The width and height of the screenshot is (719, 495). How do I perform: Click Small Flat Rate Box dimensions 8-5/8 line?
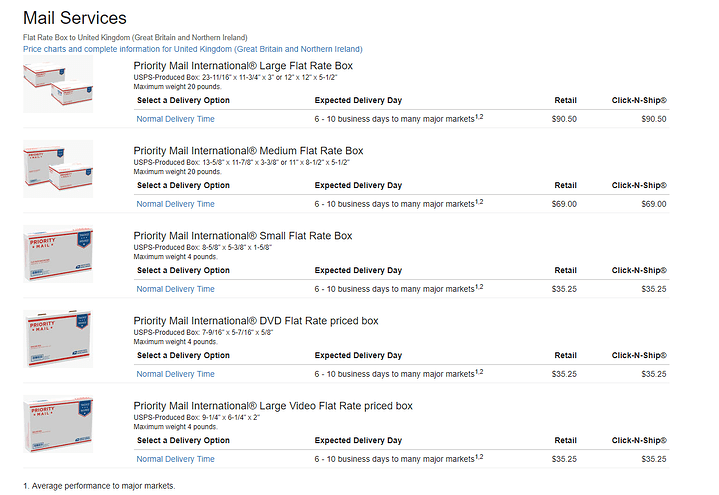(203, 247)
